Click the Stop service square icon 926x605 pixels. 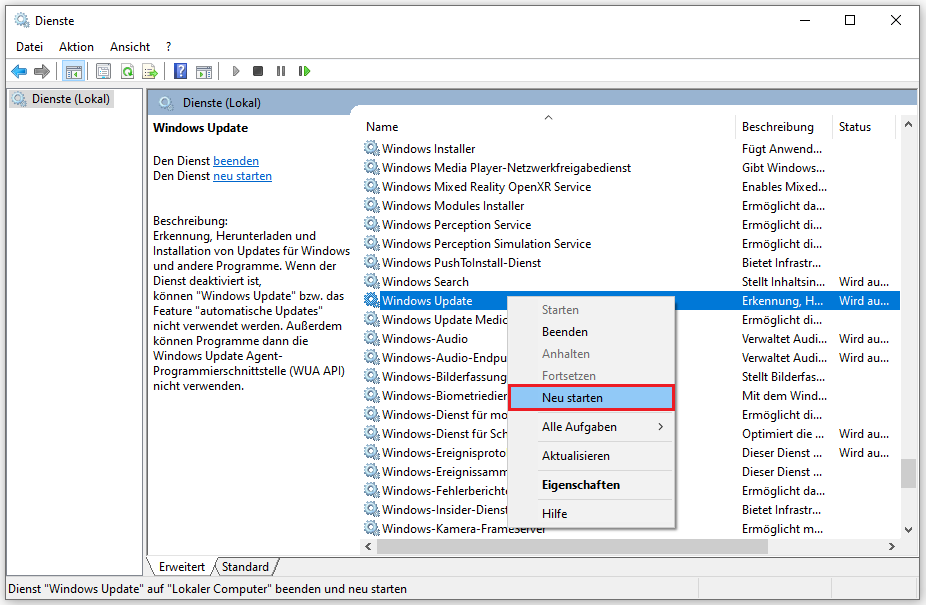pyautogui.click(x=257, y=71)
